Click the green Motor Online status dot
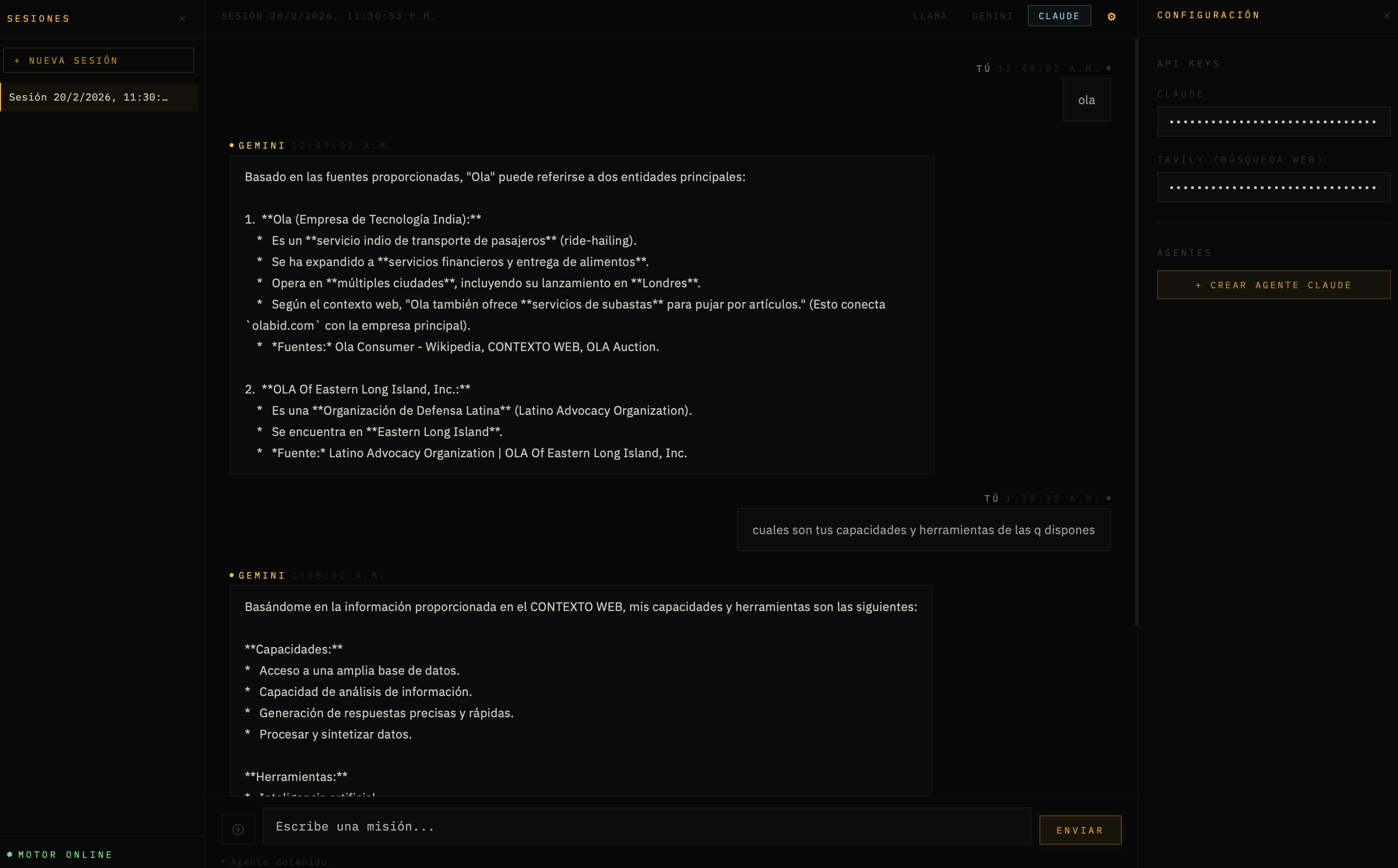 [10, 854]
